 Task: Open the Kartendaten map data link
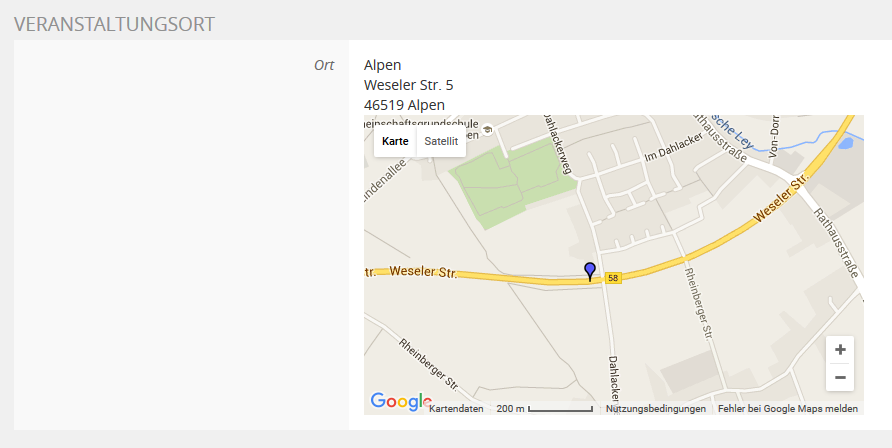click(456, 409)
